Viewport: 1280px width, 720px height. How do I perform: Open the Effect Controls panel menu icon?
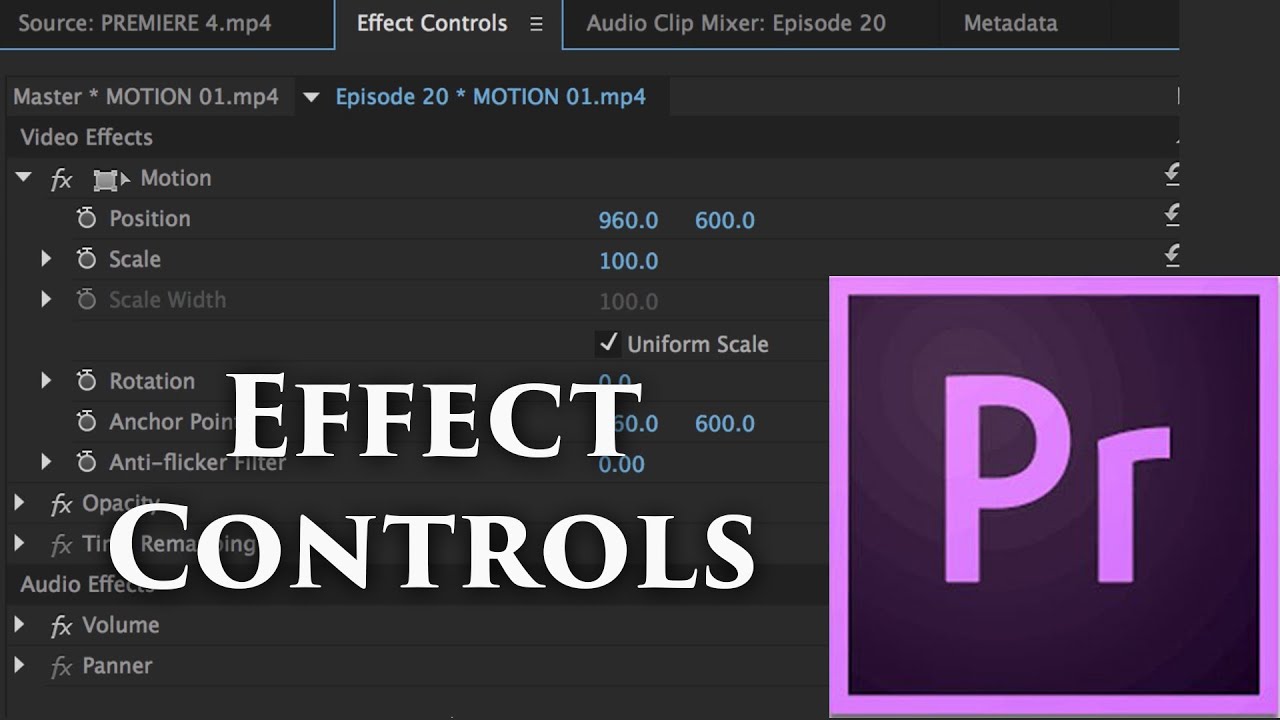[x=536, y=25]
